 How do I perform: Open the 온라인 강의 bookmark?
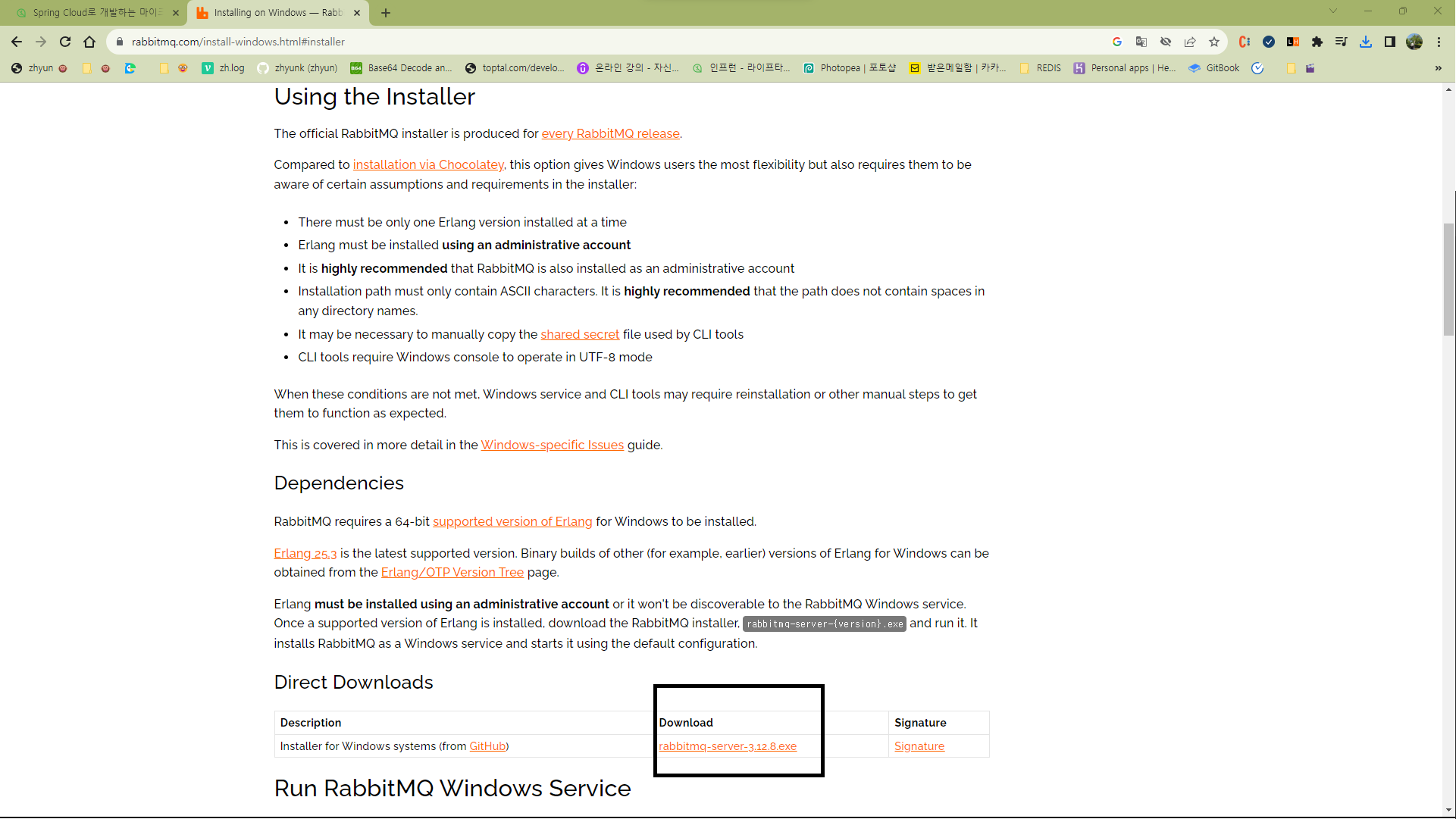[x=628, y=68]
